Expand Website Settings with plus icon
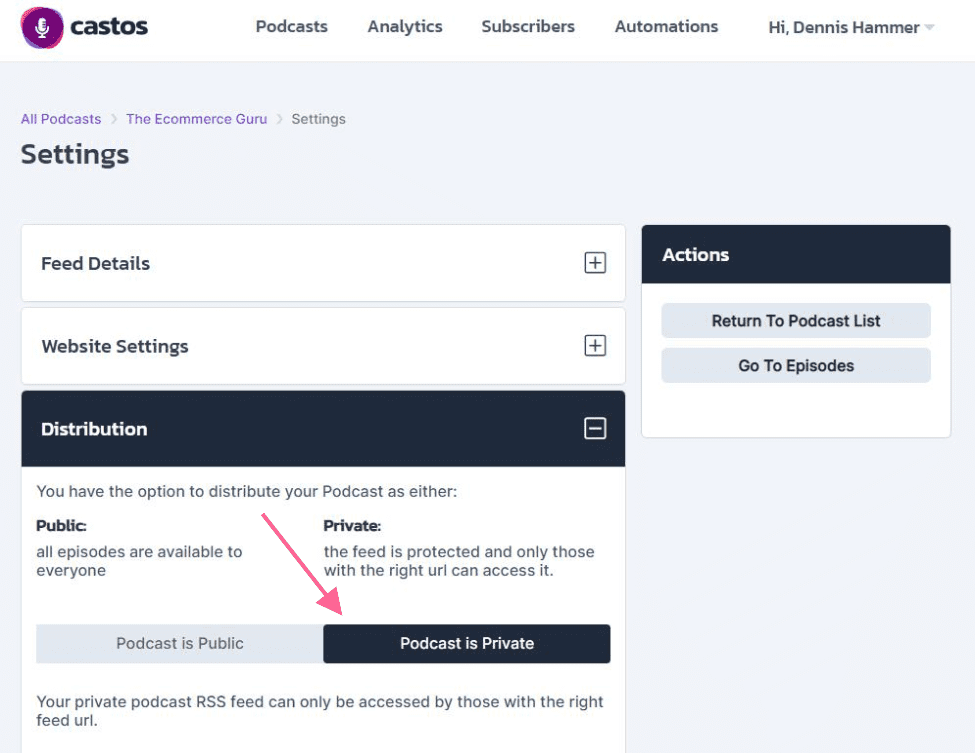This screenshot has width=975, height=753. pyautogui.click(x=595, y=345)
